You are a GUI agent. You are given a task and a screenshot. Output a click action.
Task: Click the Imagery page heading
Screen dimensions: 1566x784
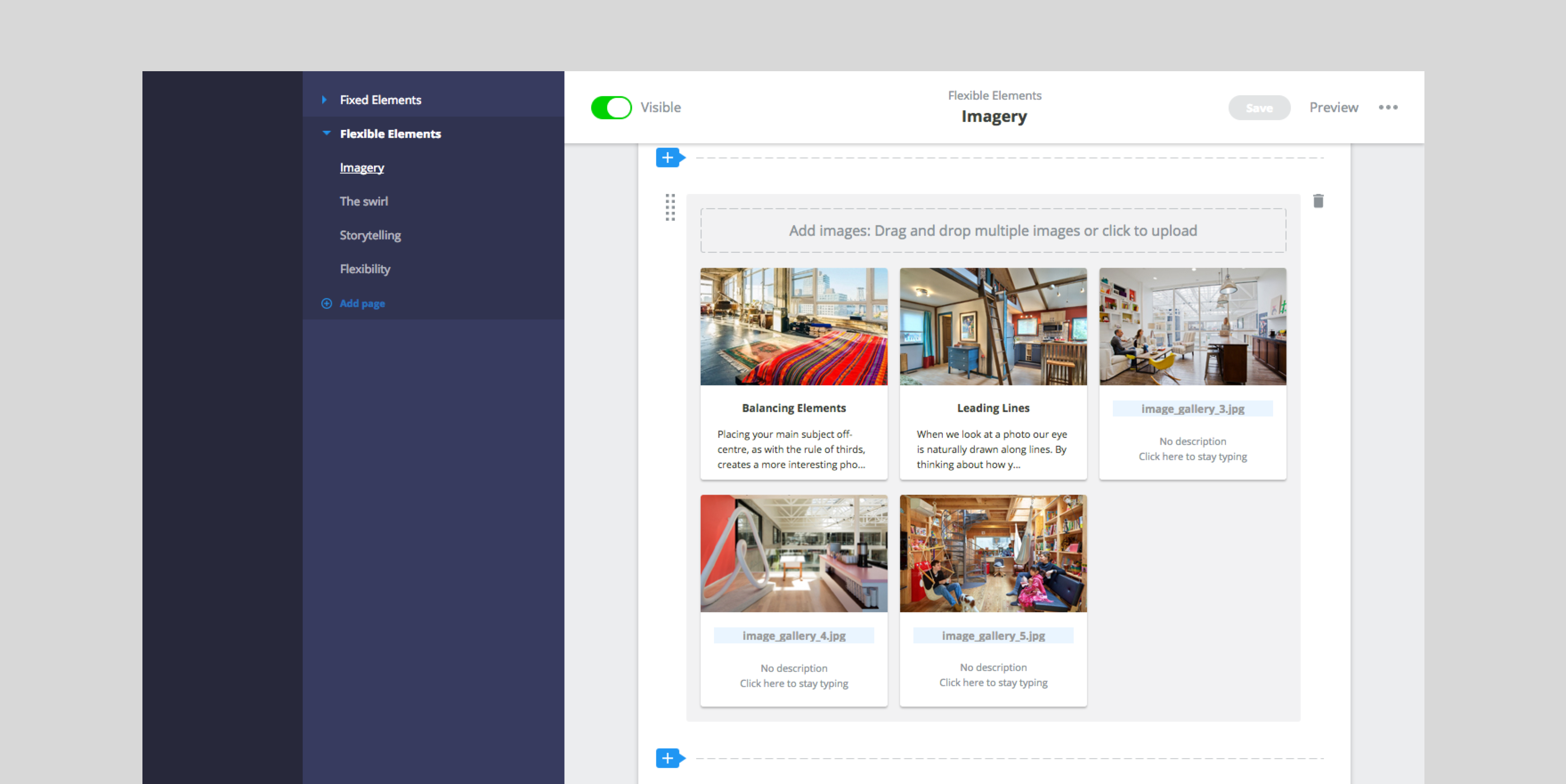(994, 116)
